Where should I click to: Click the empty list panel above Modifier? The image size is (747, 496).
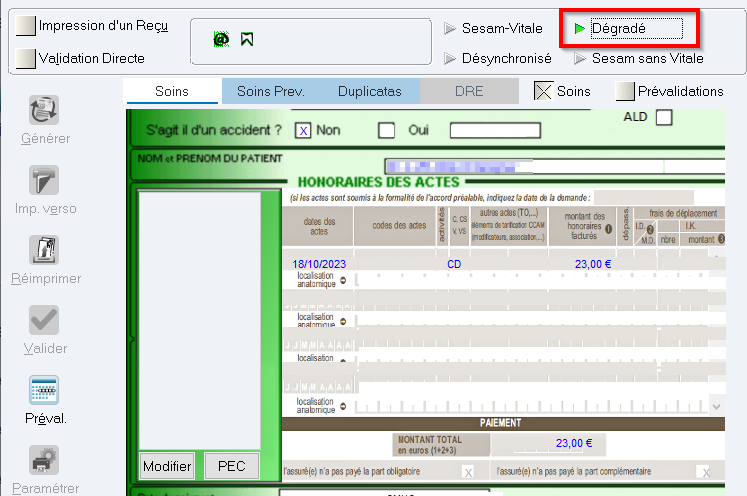(x=200, y=320)
